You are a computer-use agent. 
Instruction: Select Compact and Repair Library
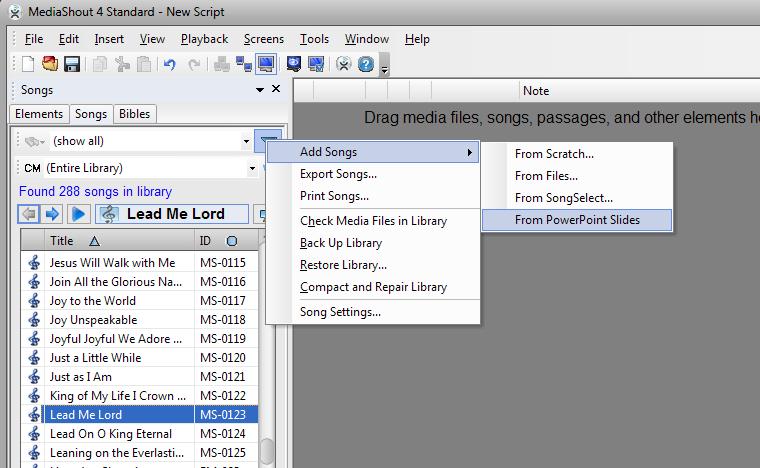point(373,287)
